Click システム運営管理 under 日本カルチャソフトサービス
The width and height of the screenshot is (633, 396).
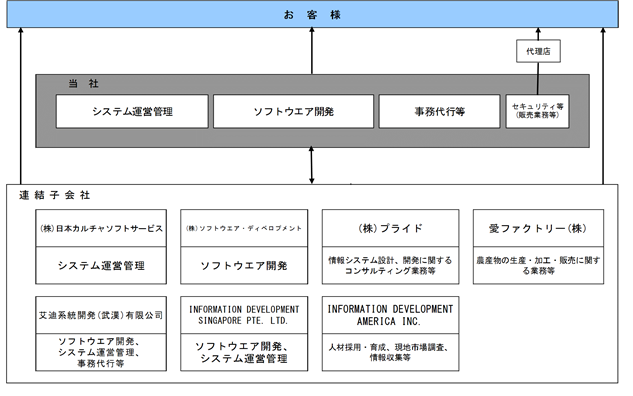click(101, 266)
